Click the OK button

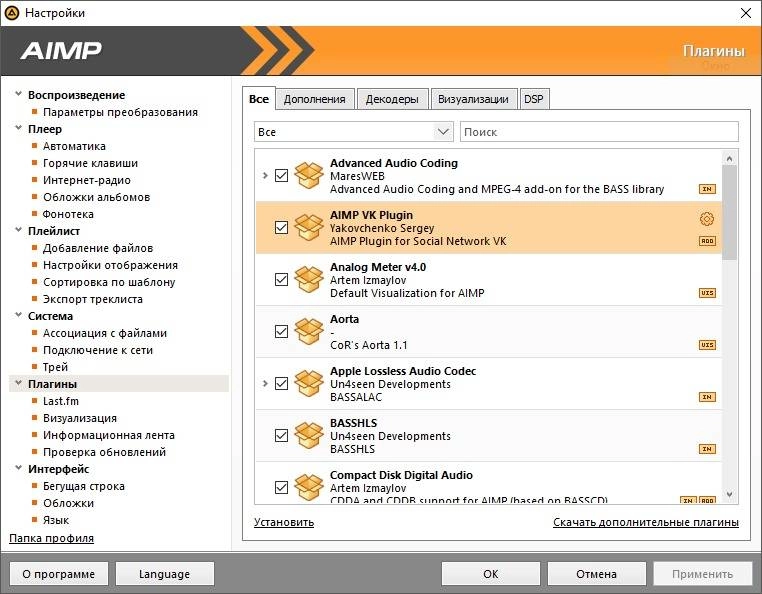(491, 574)
